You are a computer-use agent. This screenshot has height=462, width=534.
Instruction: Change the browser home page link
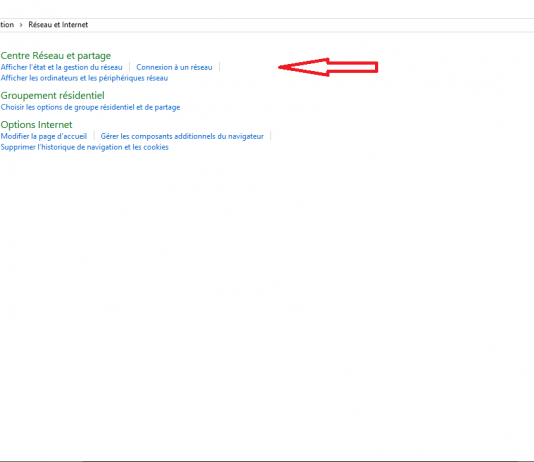coord(44,136)
